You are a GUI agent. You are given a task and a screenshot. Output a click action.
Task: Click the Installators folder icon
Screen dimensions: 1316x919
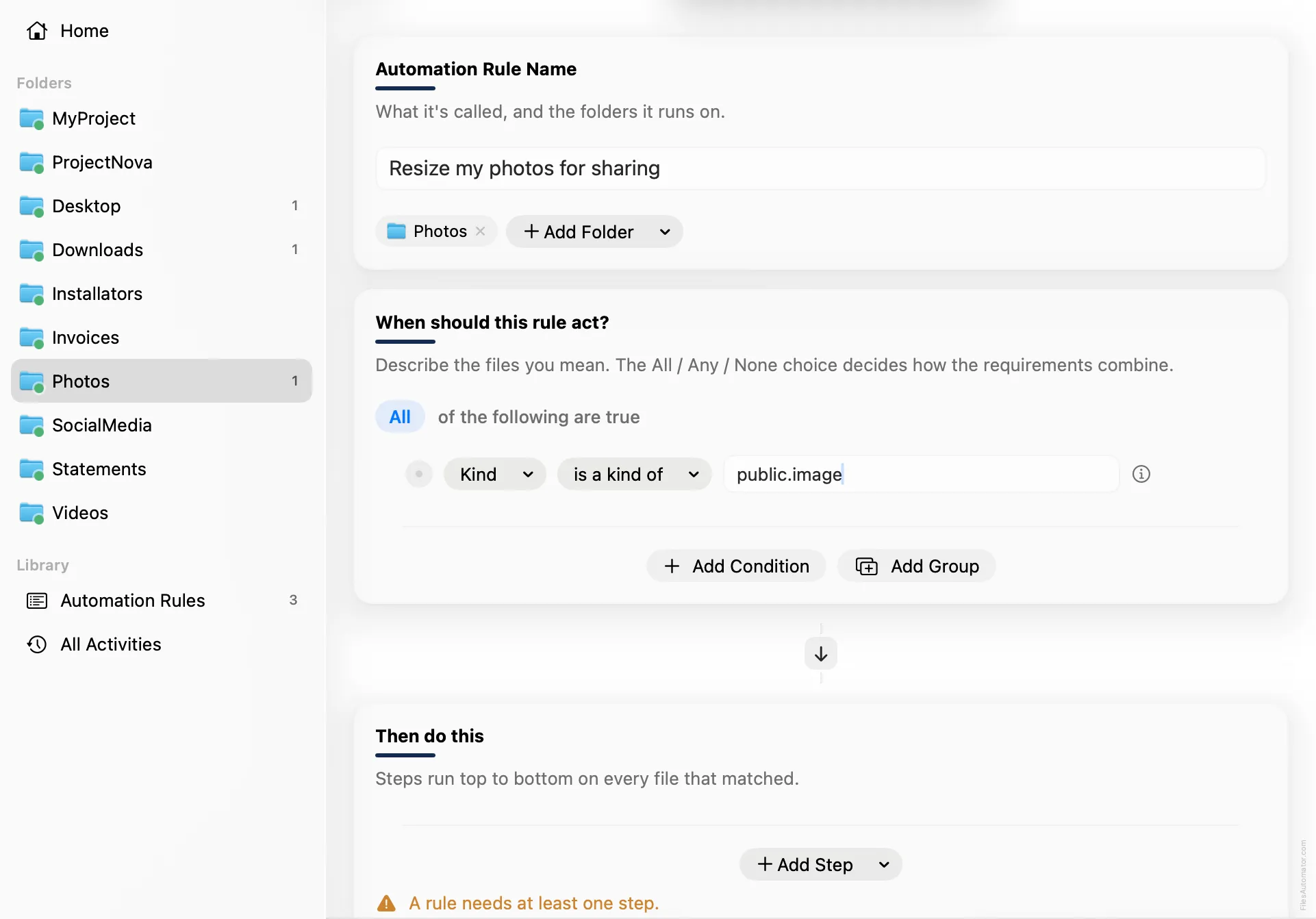coord(31,294)
